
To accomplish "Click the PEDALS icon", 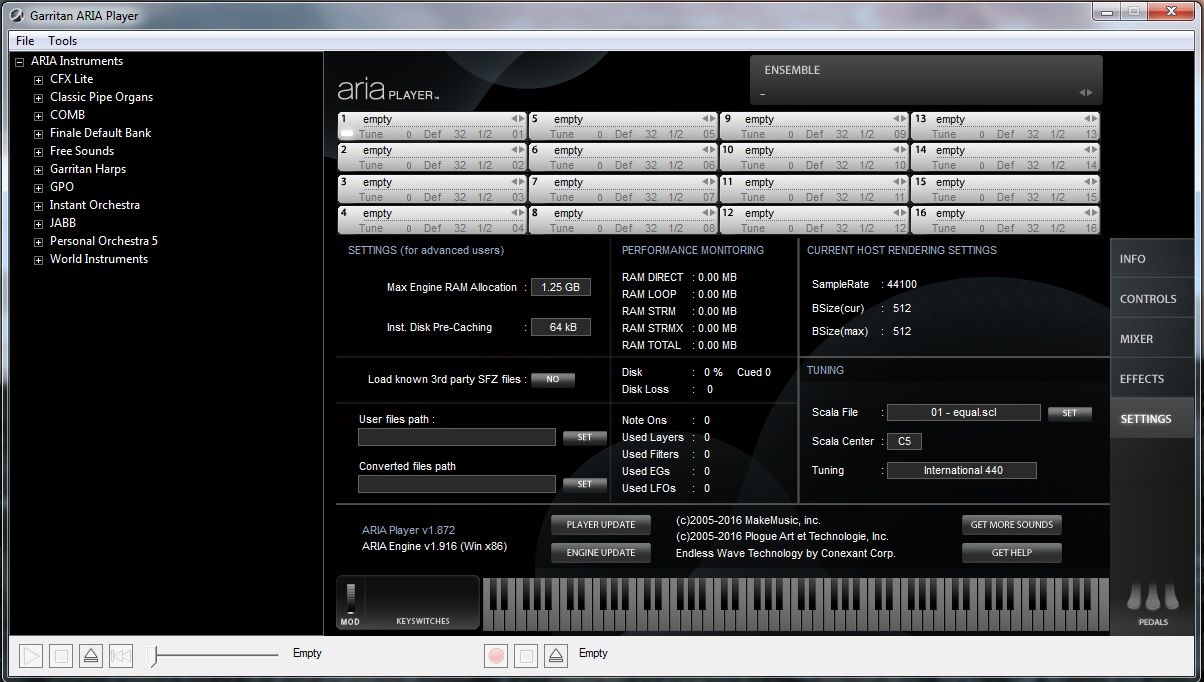I will point(1153,603).
